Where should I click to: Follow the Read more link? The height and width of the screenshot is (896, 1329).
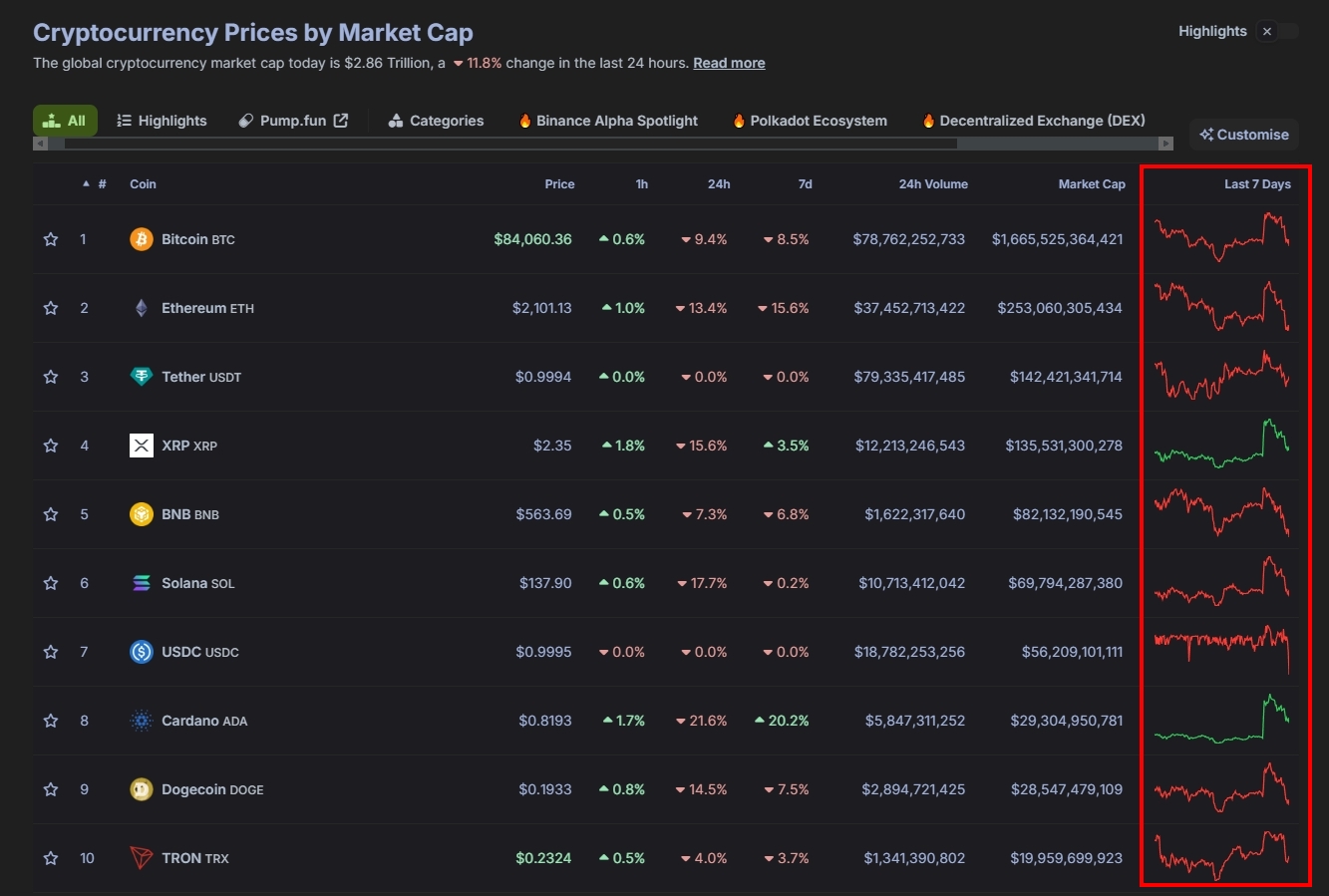click(x=729, y=63)
